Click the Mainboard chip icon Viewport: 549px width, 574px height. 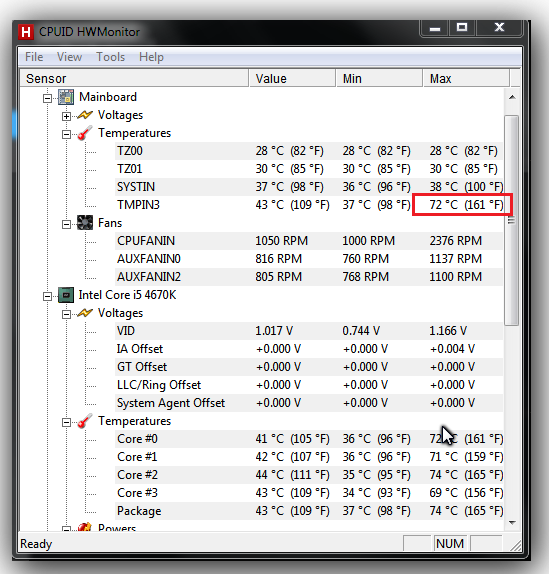pyautogui.click(x=66, y=97)
